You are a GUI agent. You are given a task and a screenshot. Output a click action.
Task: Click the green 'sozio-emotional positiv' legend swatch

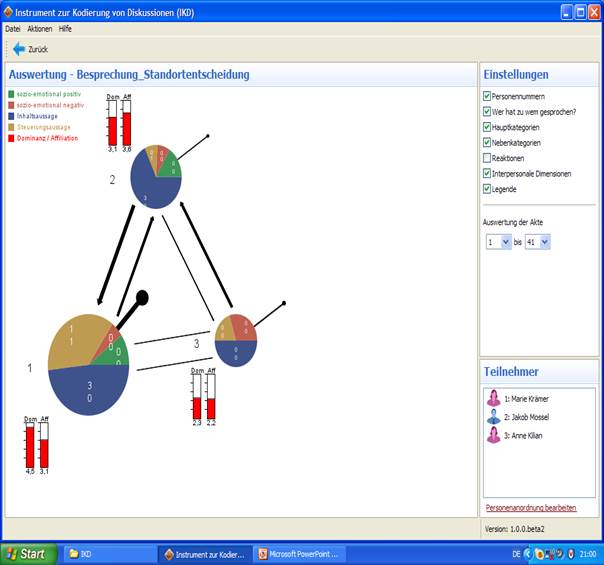tap(11, 94)
